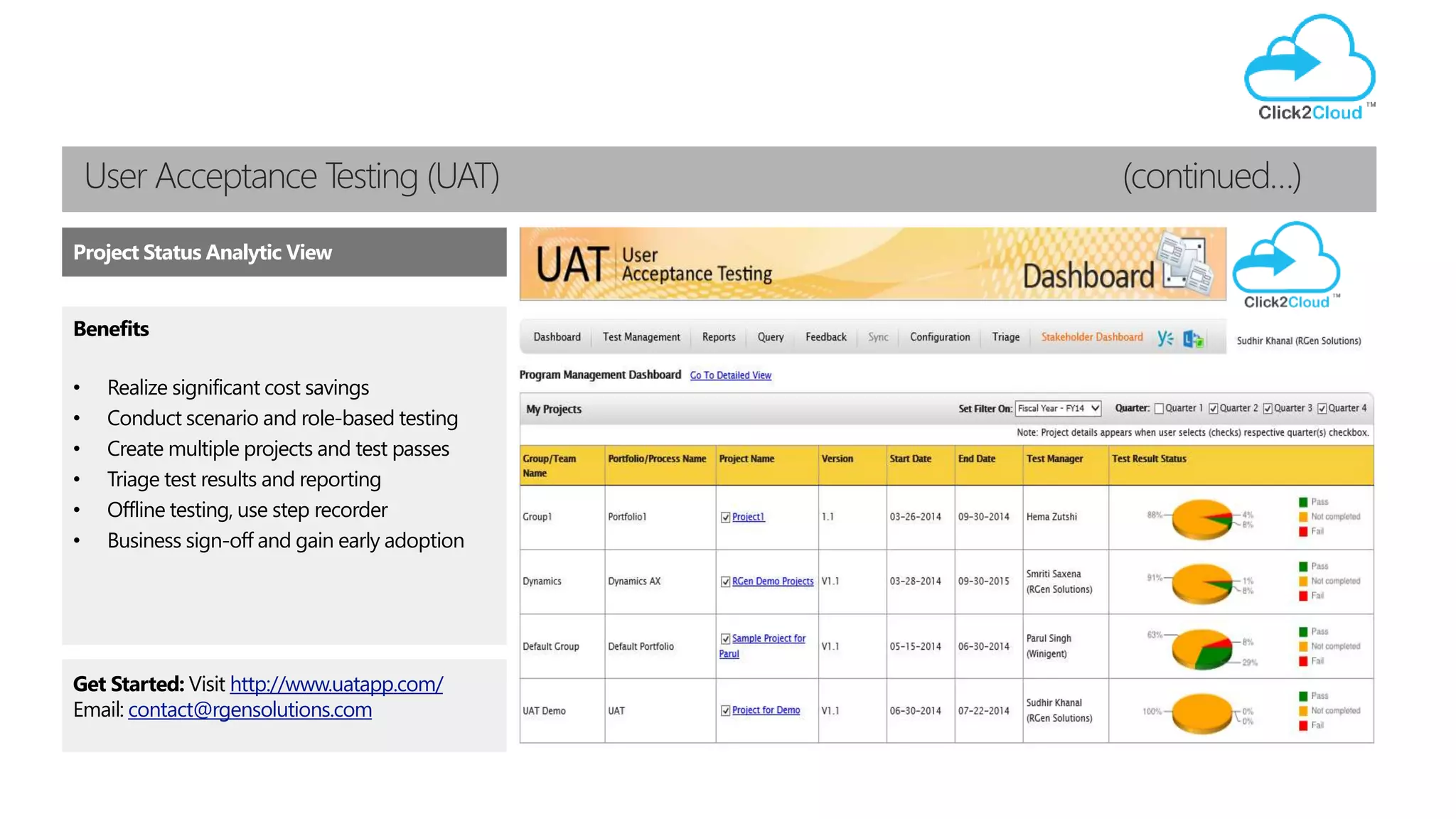Click the Project Name column header

click(767, 466)
